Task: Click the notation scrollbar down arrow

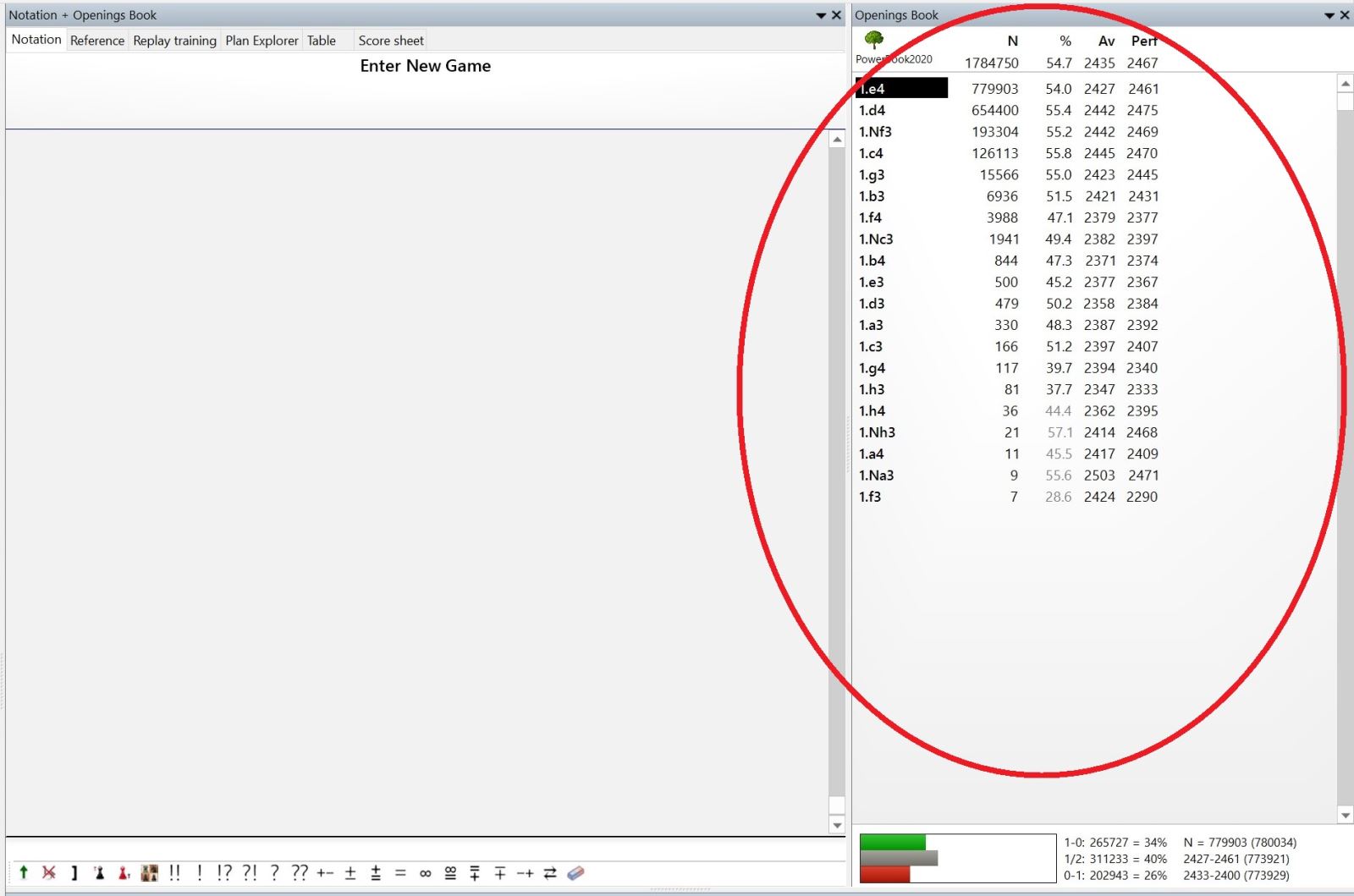Action: pyautogui.click(x=837, y=825)
